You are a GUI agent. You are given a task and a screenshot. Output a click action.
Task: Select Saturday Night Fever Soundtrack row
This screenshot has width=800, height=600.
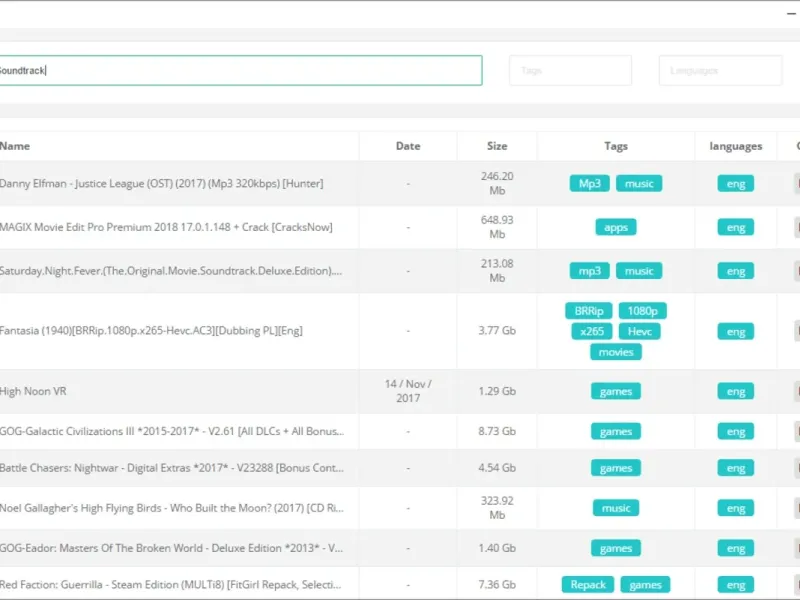pos(400,271)
